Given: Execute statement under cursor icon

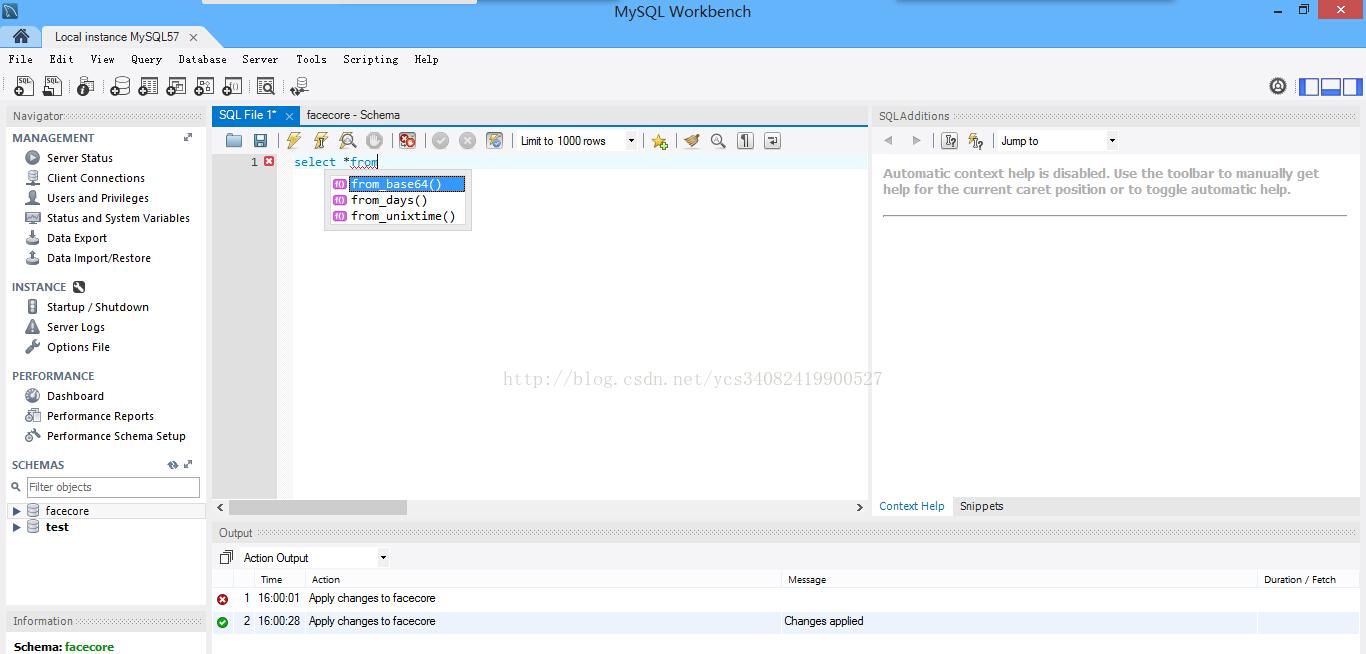Looking at the screenshot, I should point(320,141).
